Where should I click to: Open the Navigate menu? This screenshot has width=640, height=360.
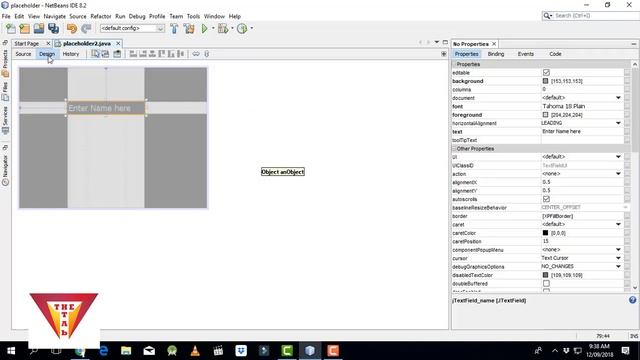(x=55, y=16)
